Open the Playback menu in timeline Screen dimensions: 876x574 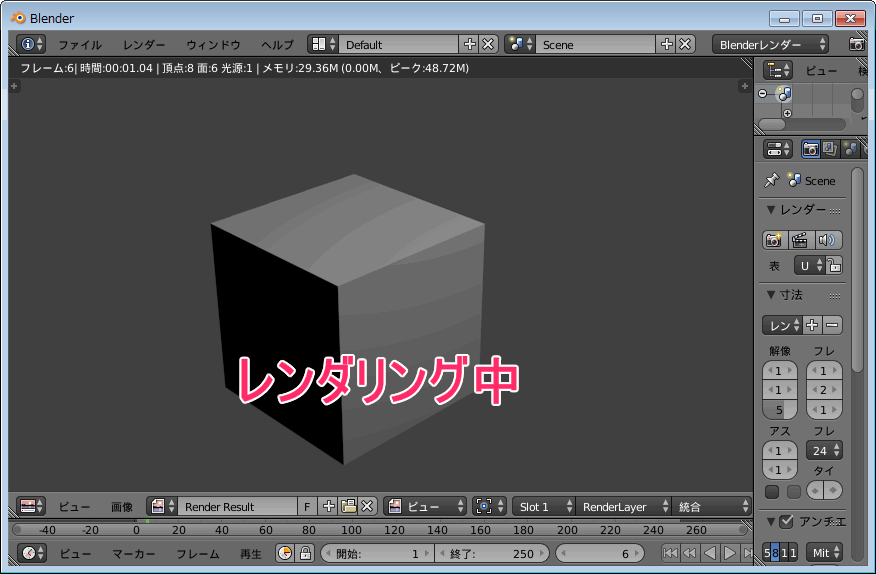point(251,554)
